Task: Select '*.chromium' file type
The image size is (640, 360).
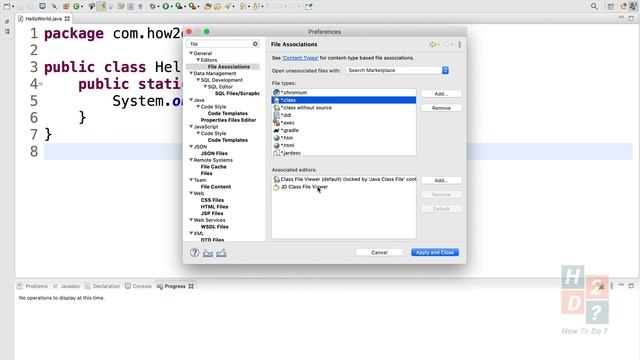Action: pos(344,93)
